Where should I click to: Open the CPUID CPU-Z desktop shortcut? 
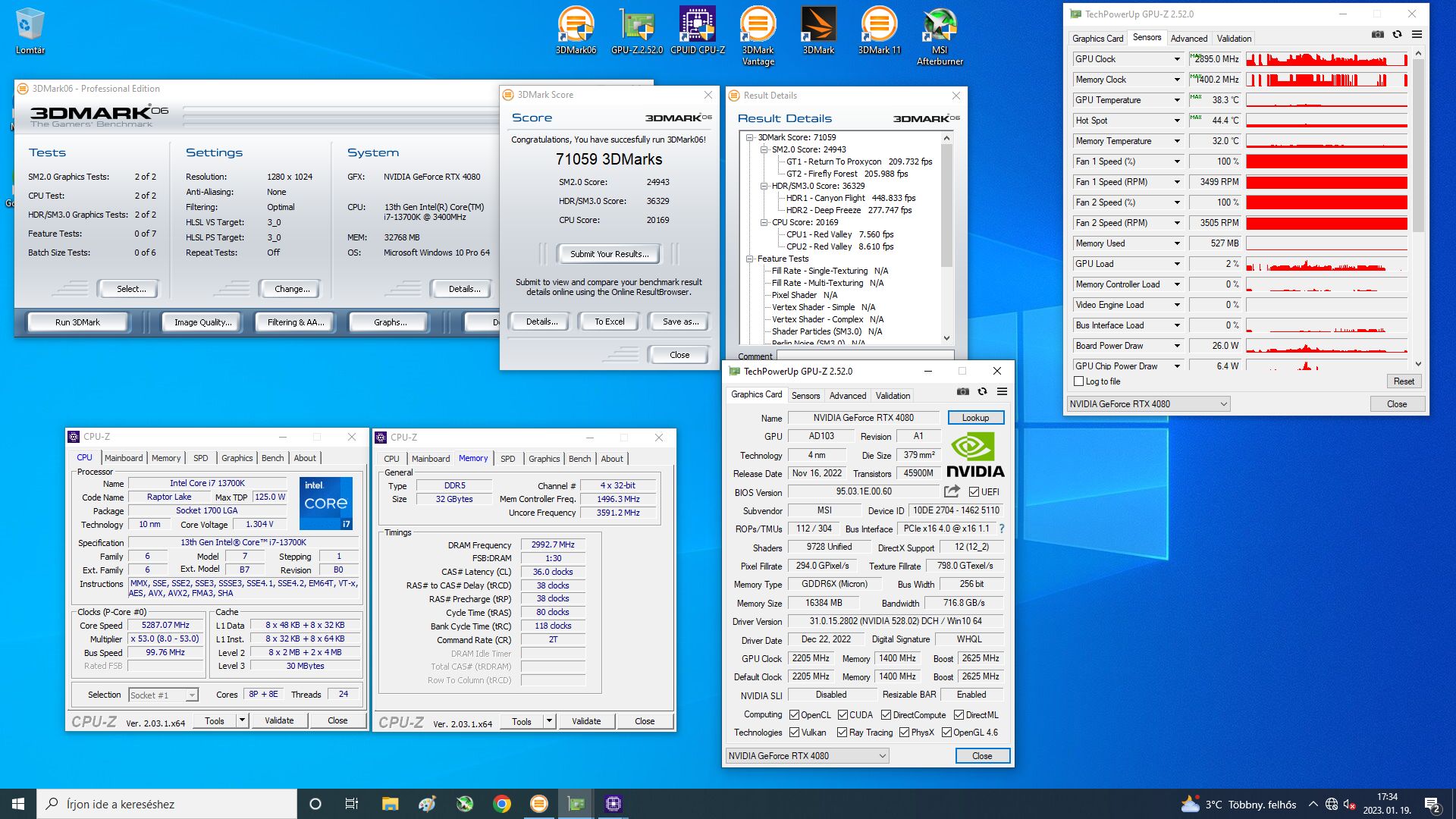pos(698,30)
